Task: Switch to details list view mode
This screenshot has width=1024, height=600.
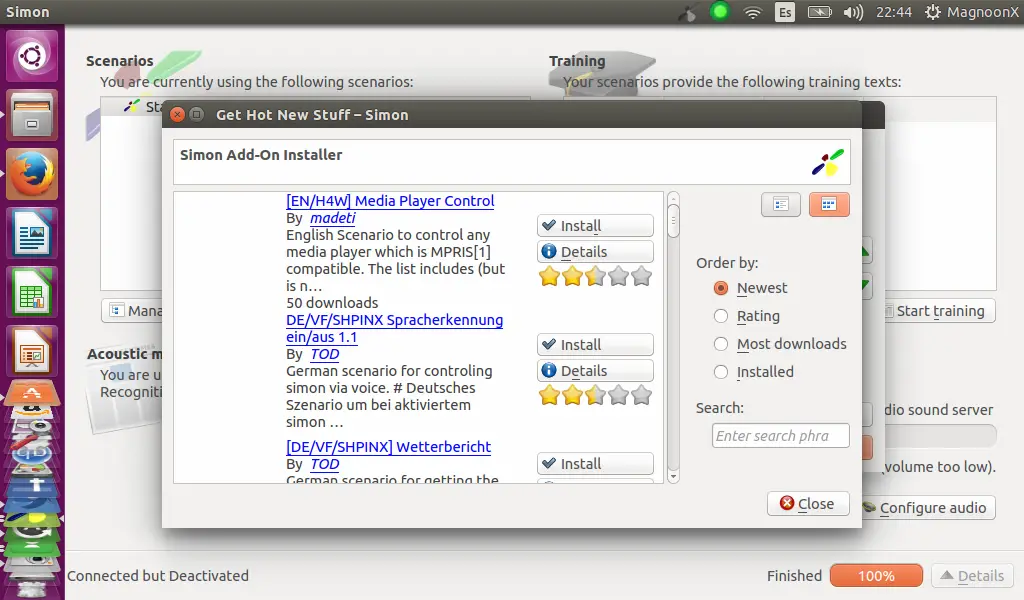Action: tap(781, 204)
